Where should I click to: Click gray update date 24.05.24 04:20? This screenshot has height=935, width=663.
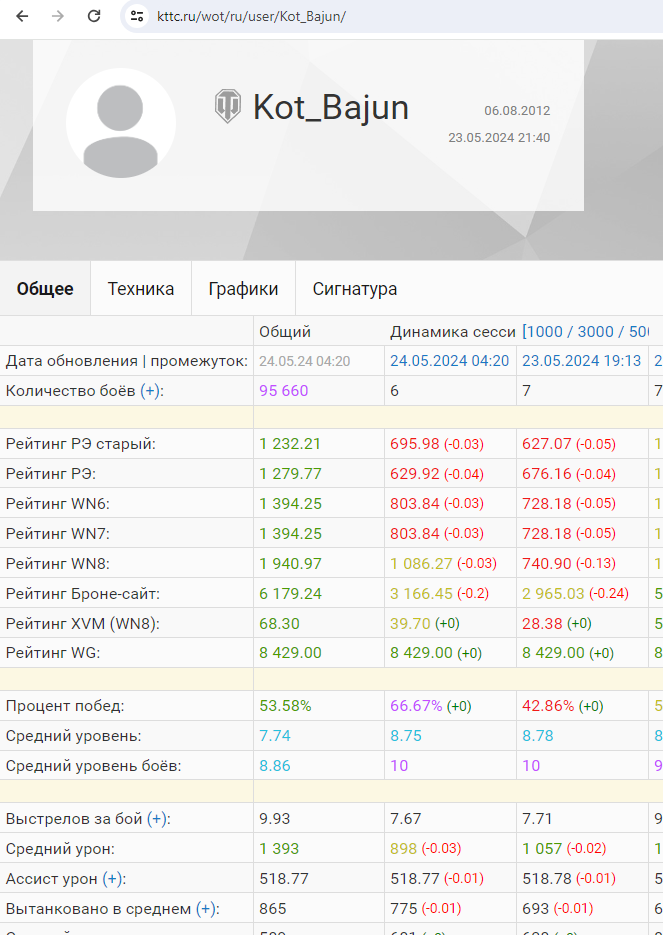tap(305, 361)
